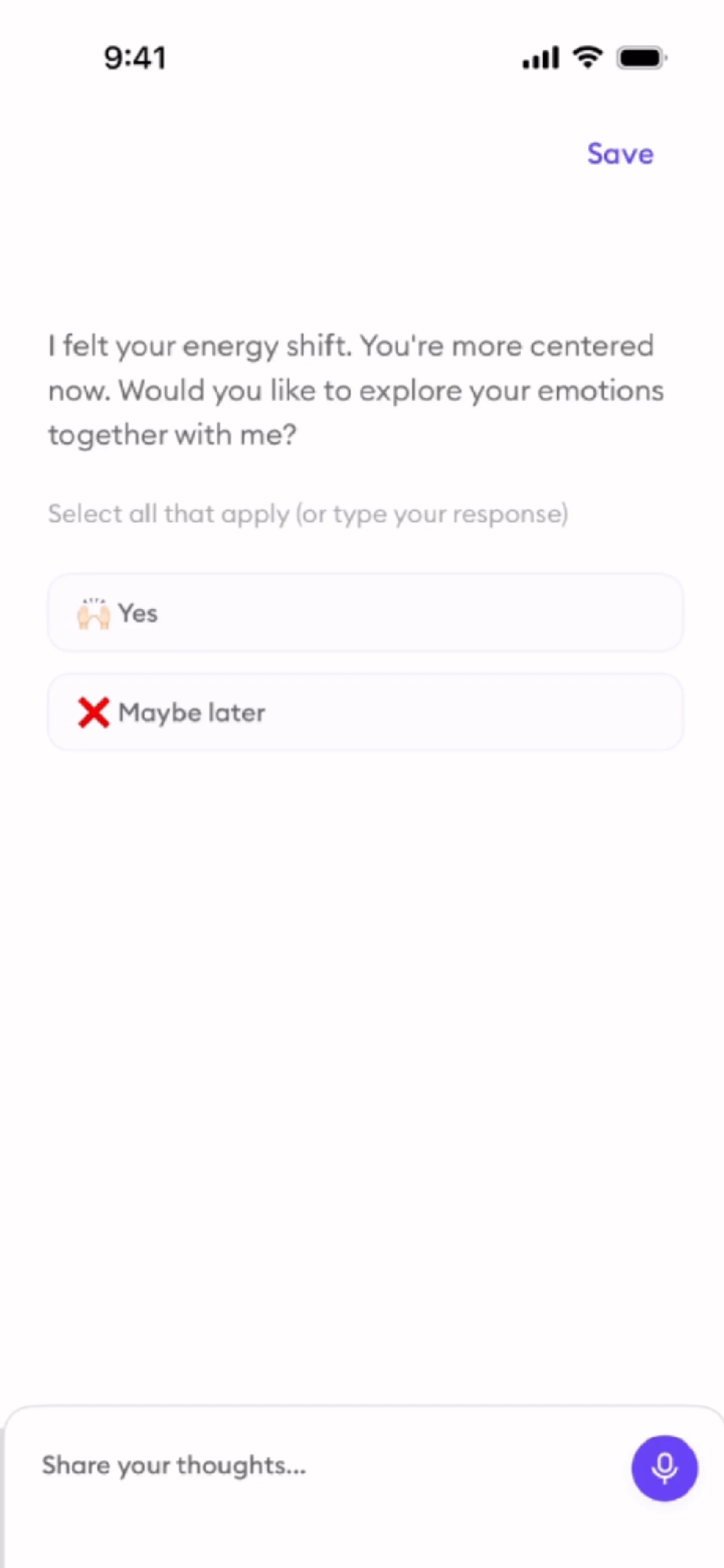
Task: Click the red X emoji
Action: coord(93,712)
